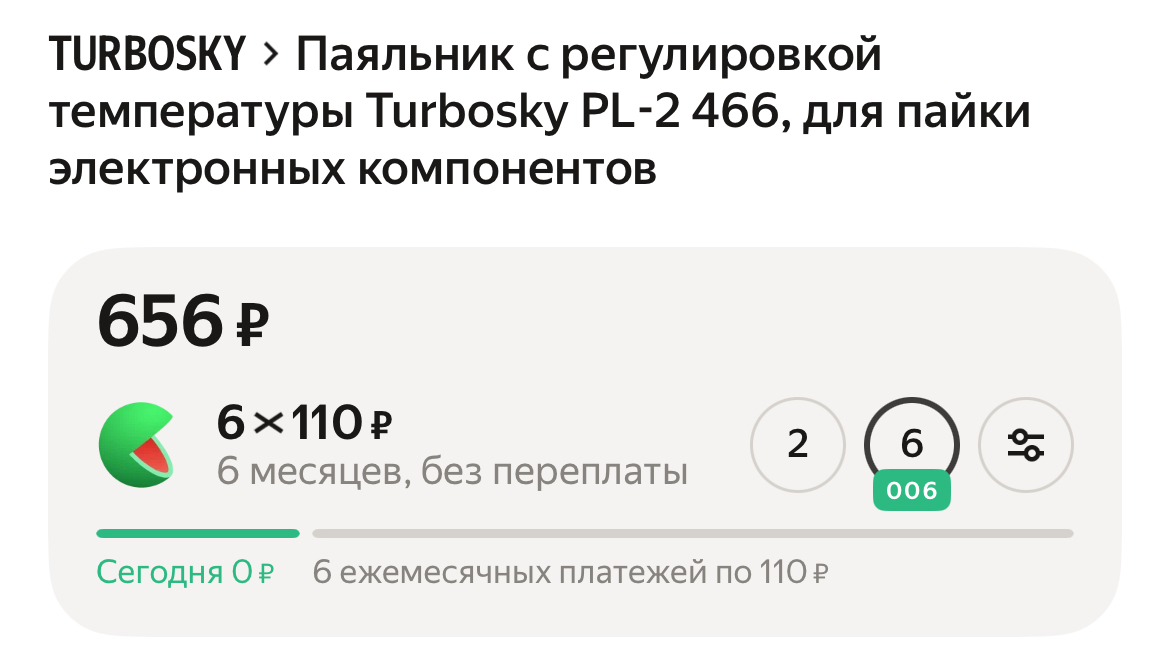The height and width of the screenshot is (656, 1170).
Task: Open installment settings sliders icon
Action: tap(1025, 444)
